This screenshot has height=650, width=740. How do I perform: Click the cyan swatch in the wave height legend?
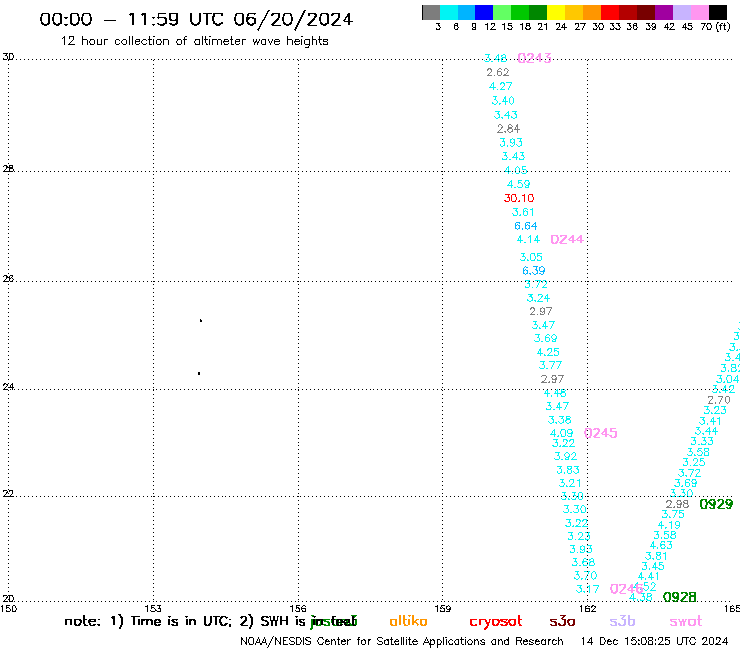click(x=449, y=12)
